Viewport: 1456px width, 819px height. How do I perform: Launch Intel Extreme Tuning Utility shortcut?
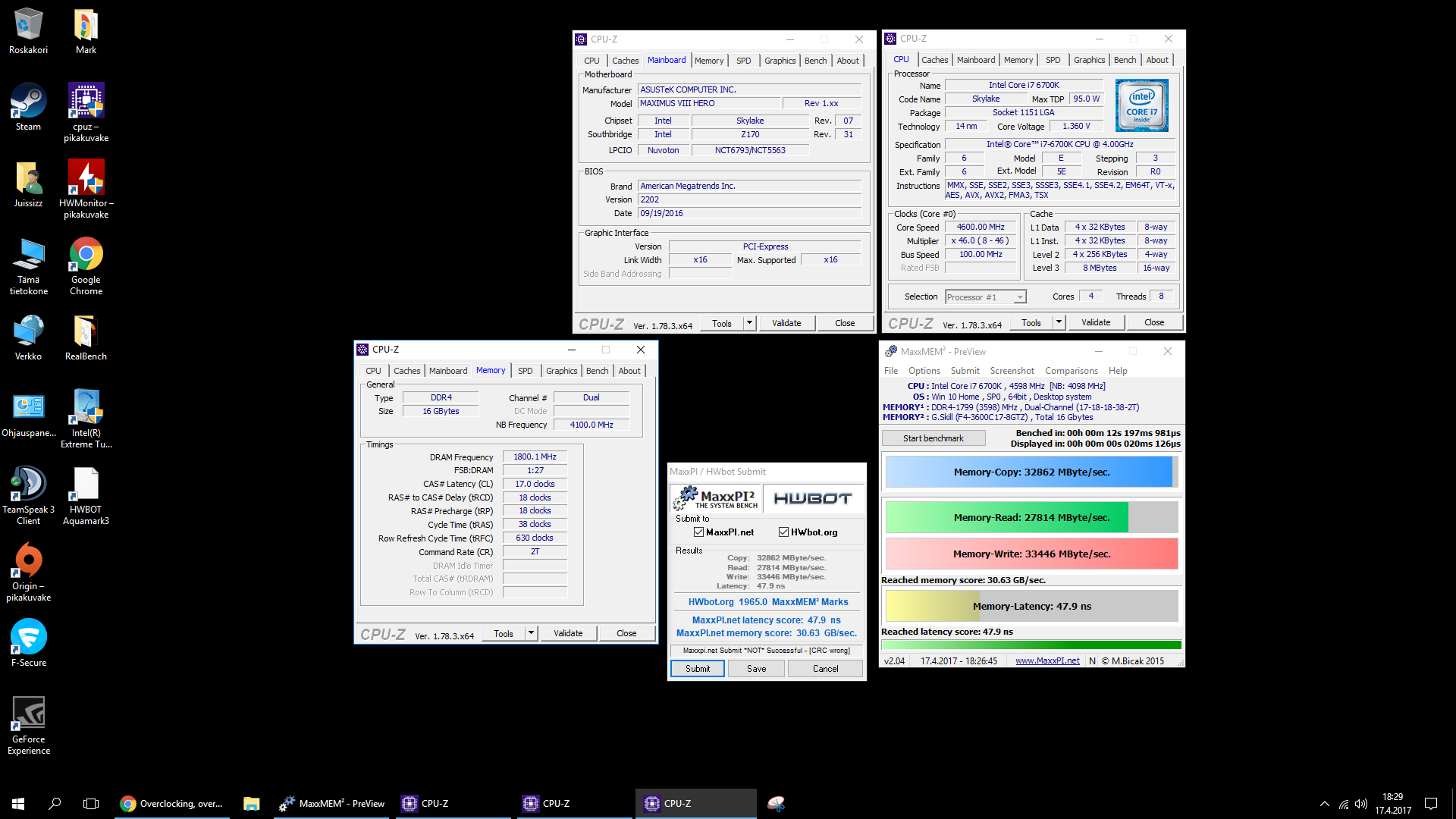click(x=86, y=419)
